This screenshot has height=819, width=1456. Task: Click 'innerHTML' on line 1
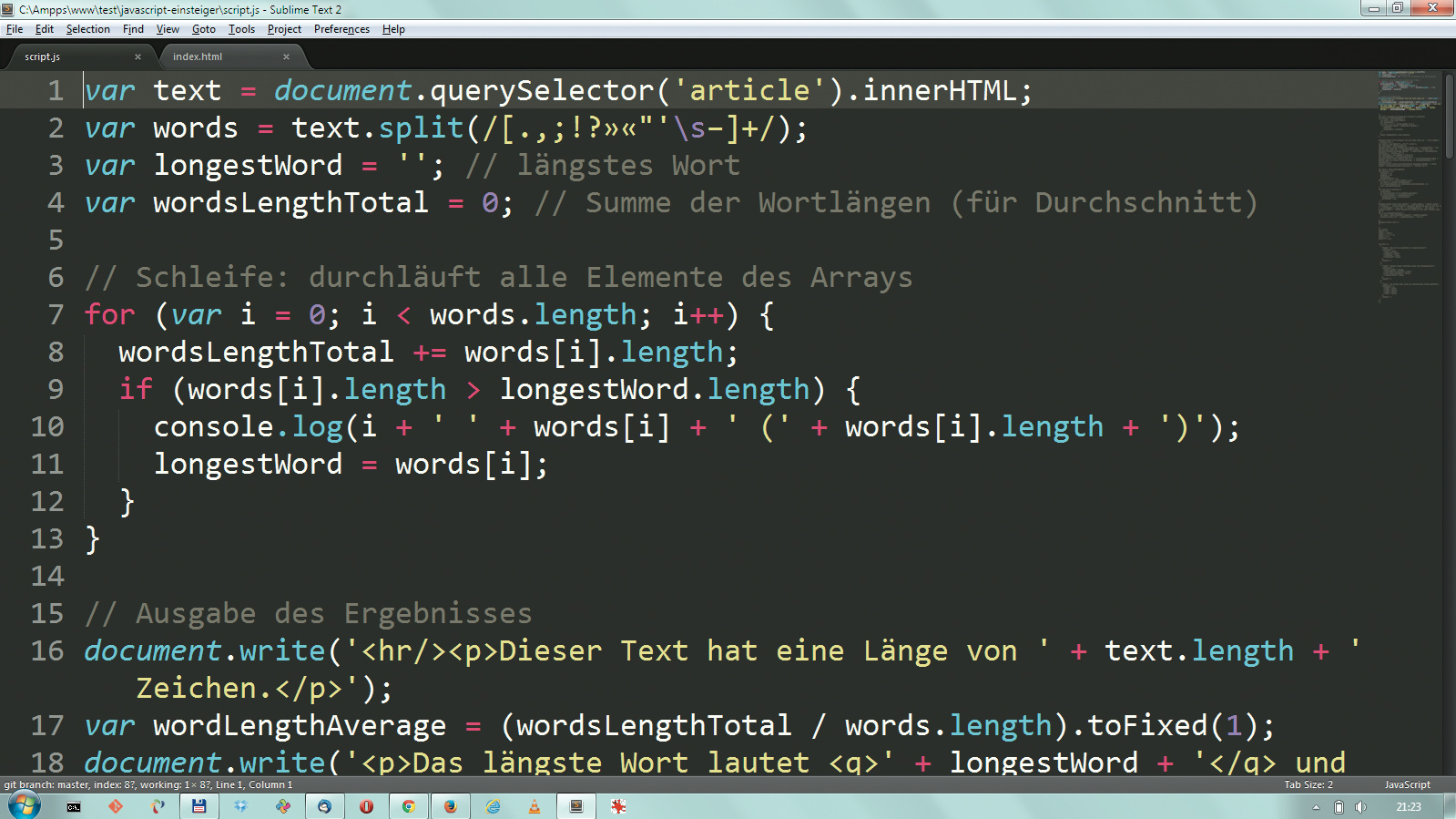940,91
